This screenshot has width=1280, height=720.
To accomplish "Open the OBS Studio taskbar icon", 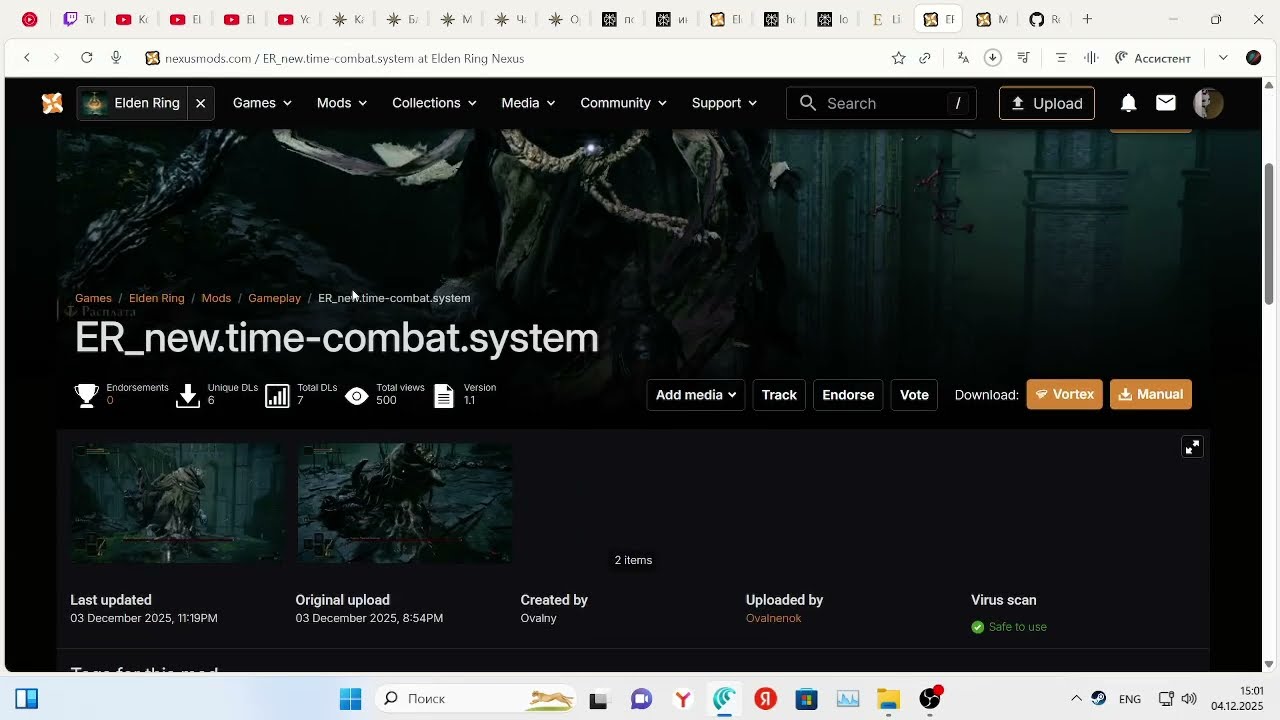I will pyautogui.click(x=930, y=699).
